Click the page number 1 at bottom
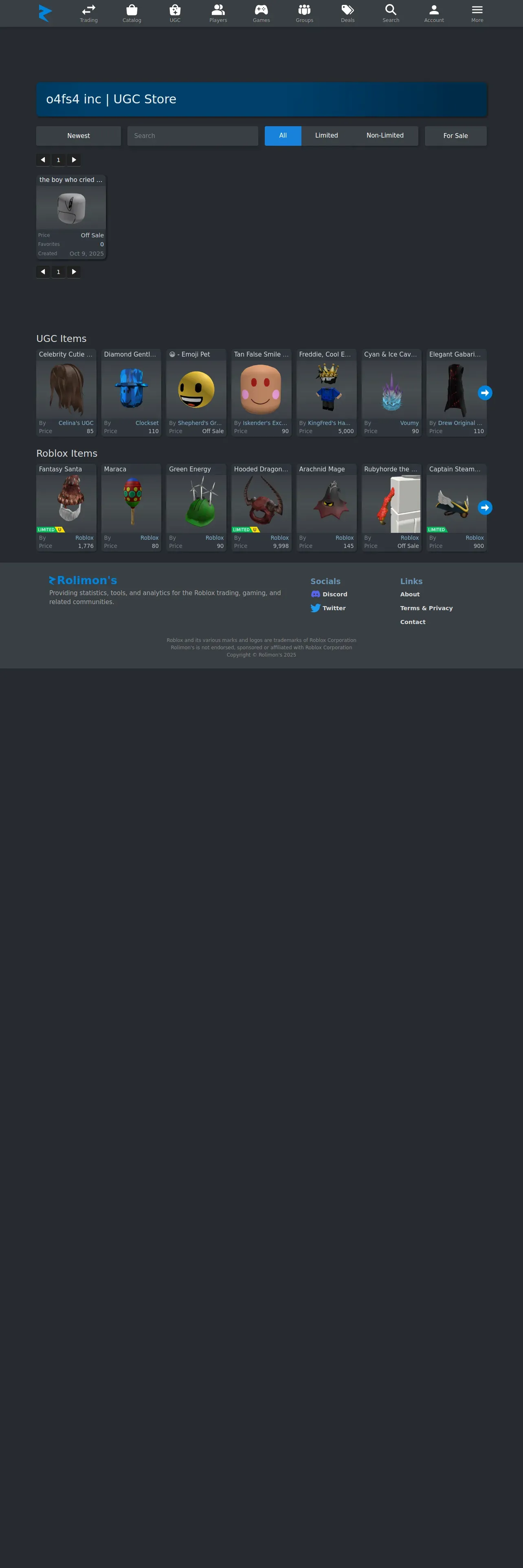 point(58,272)
